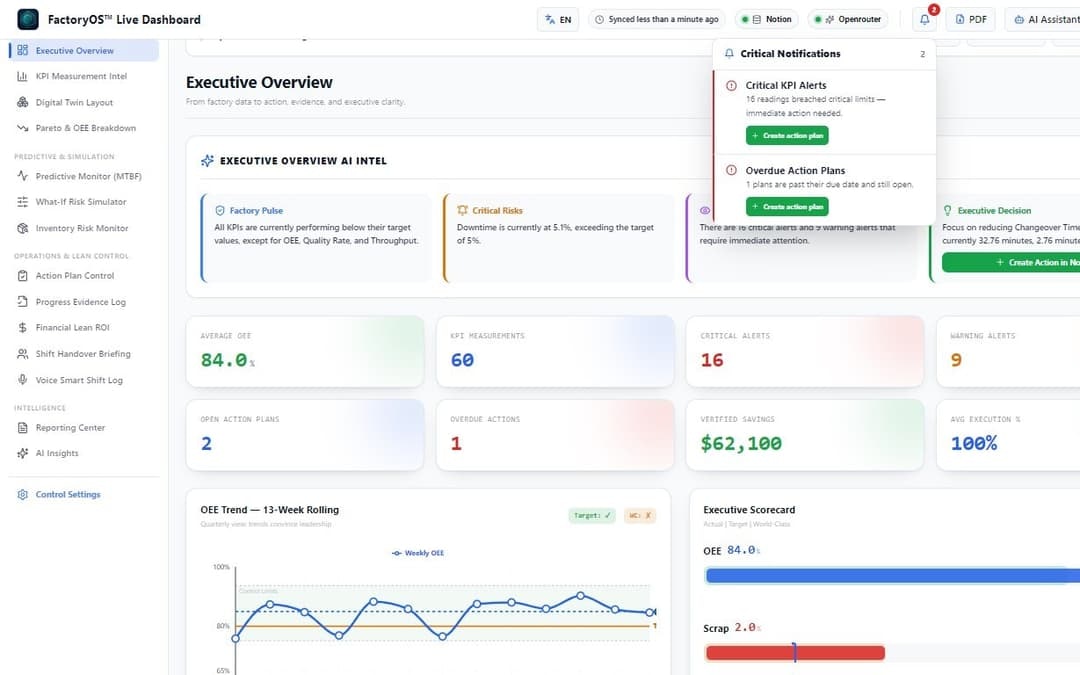Click the Digital Twin Layout cubes icon
The height and width of the screenshot is (675, 1080).
[x=23, y=102]
